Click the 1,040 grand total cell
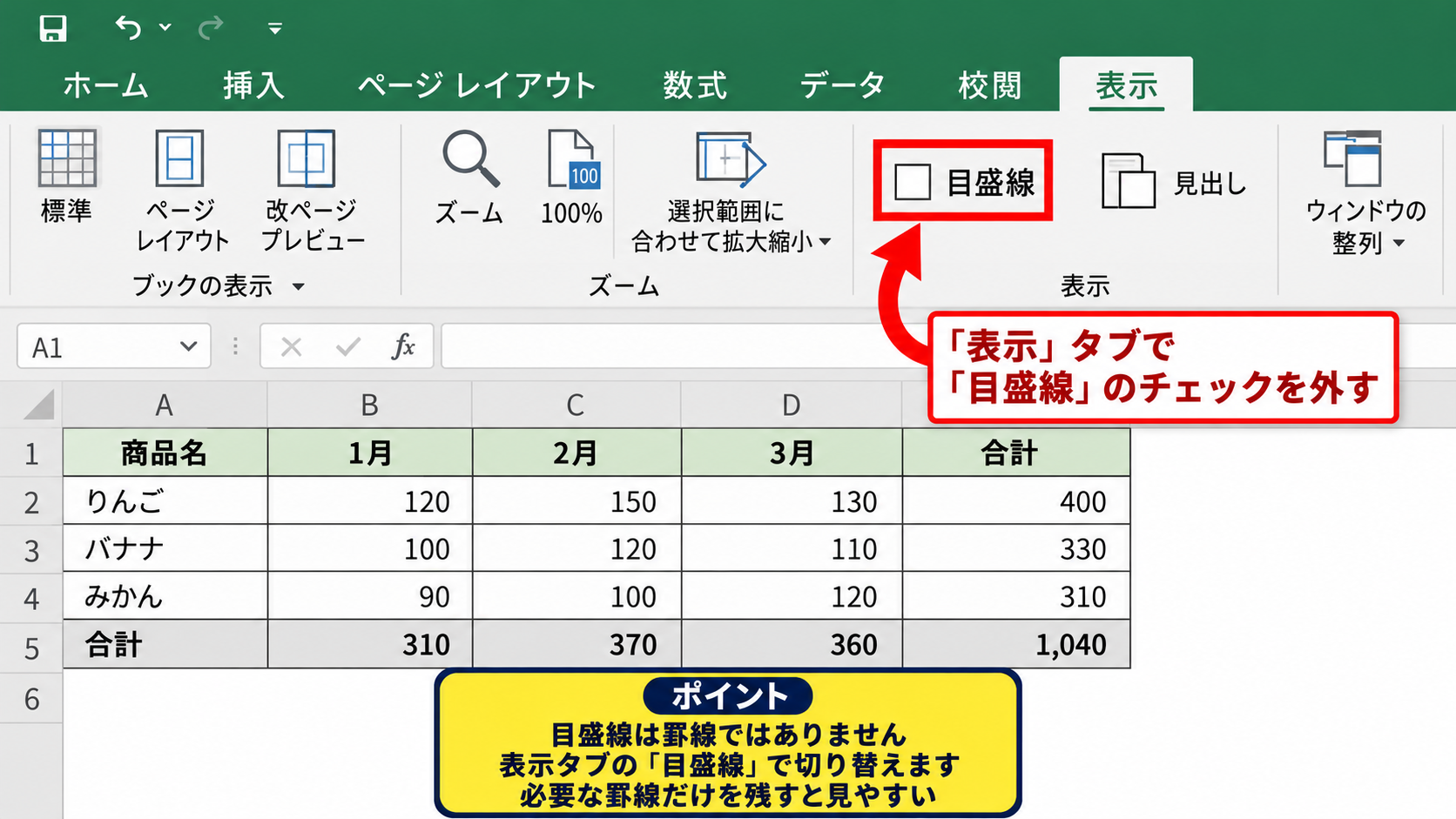Viewport: 1456px width, 819px height. point(1016,645)
